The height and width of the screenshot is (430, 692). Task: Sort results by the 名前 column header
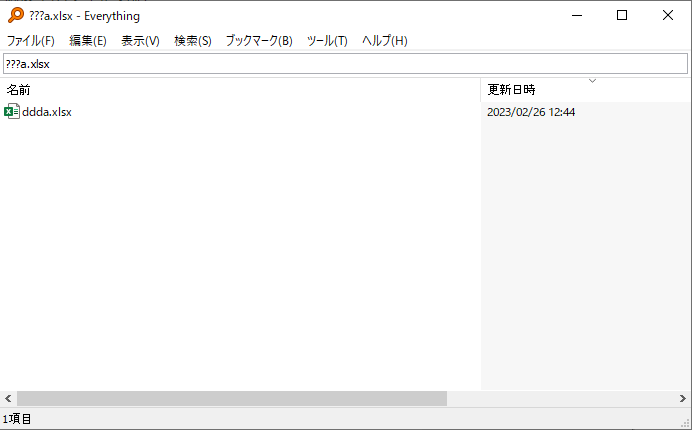240,90
